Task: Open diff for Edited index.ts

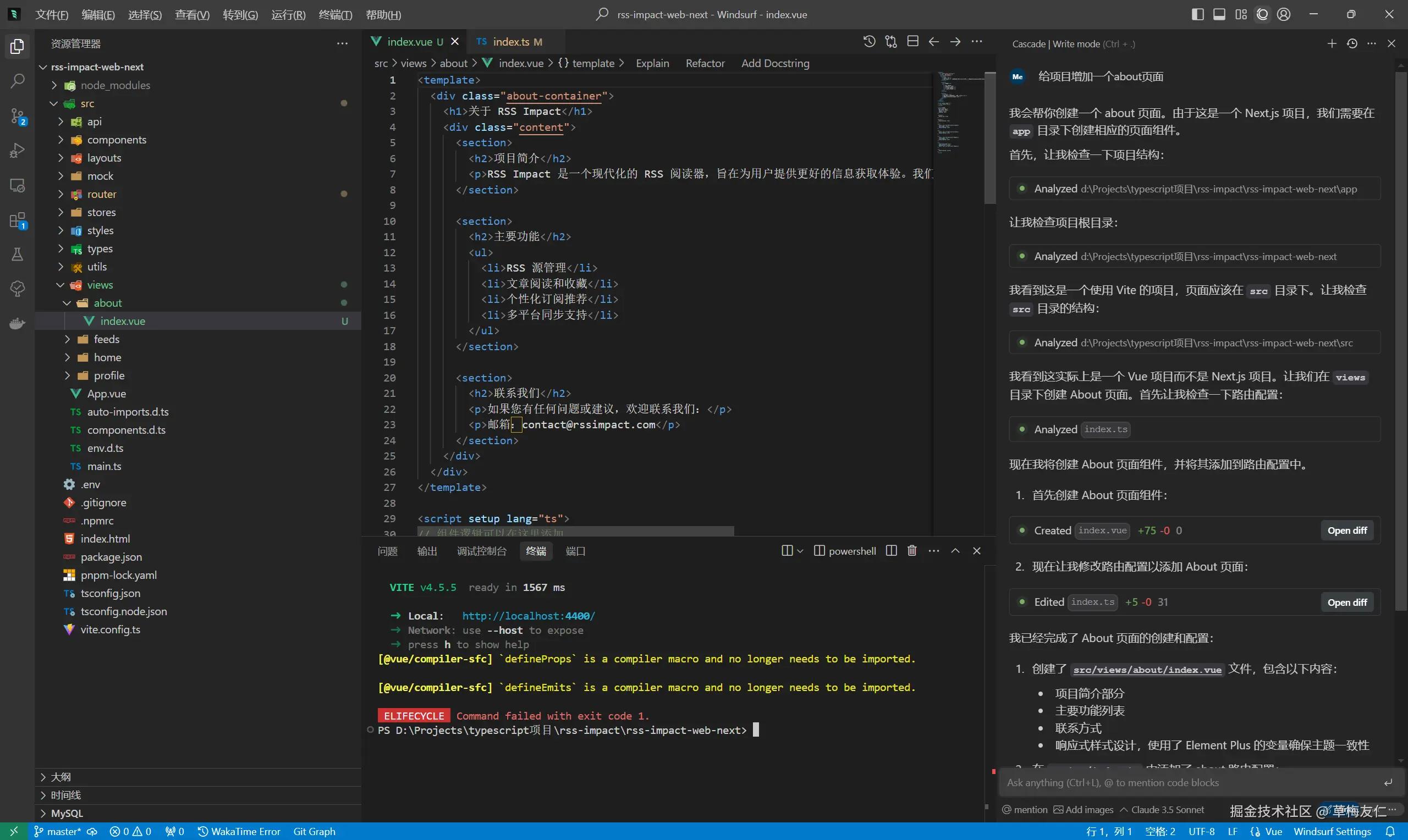Action: 1347,603
